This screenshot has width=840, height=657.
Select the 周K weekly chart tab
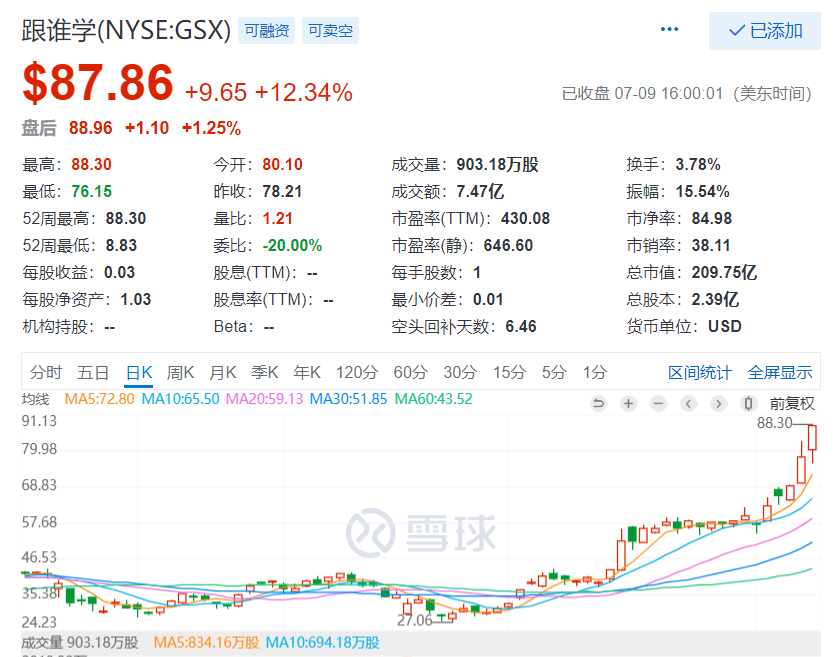pyautogui.click(x=180, y=373)
